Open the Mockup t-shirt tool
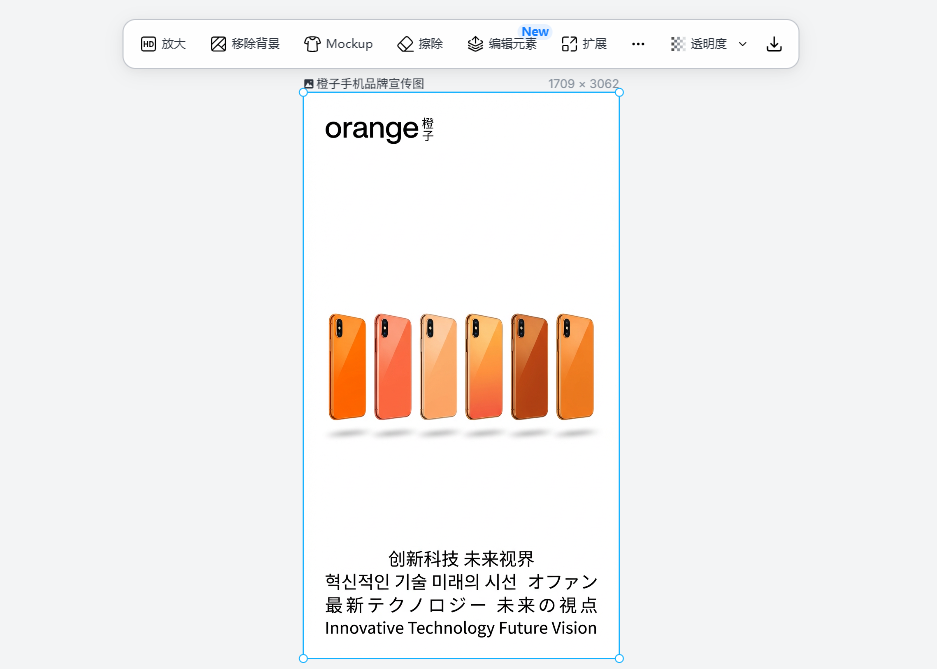Viewport: 937px width, 669px height. coord(338,44)
